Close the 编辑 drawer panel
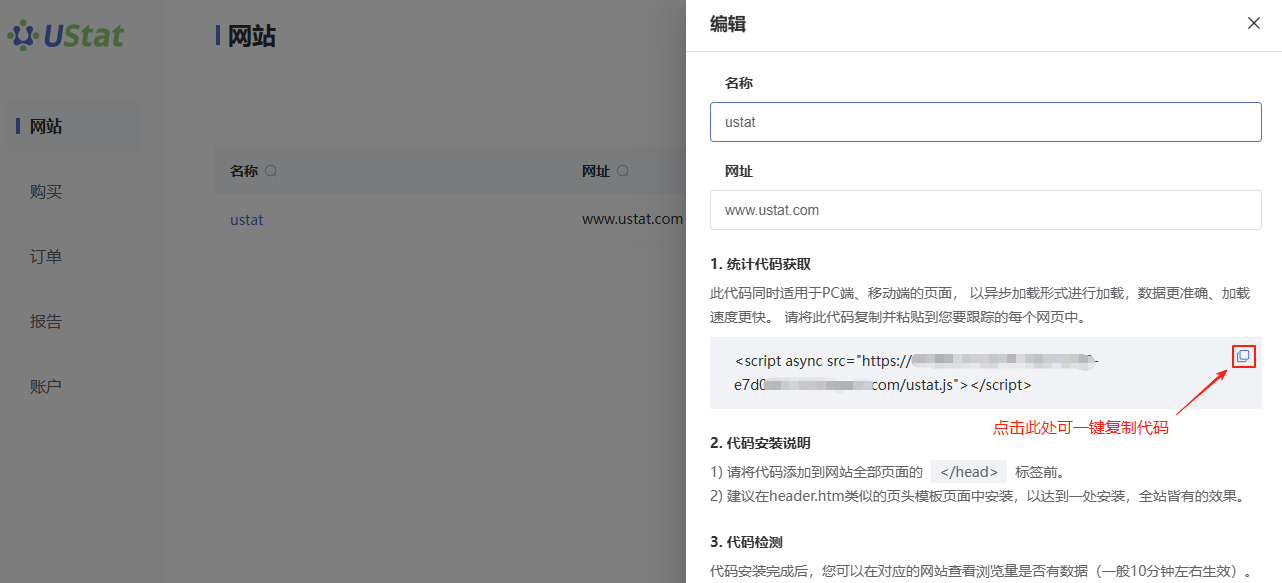 point(1254,23)
